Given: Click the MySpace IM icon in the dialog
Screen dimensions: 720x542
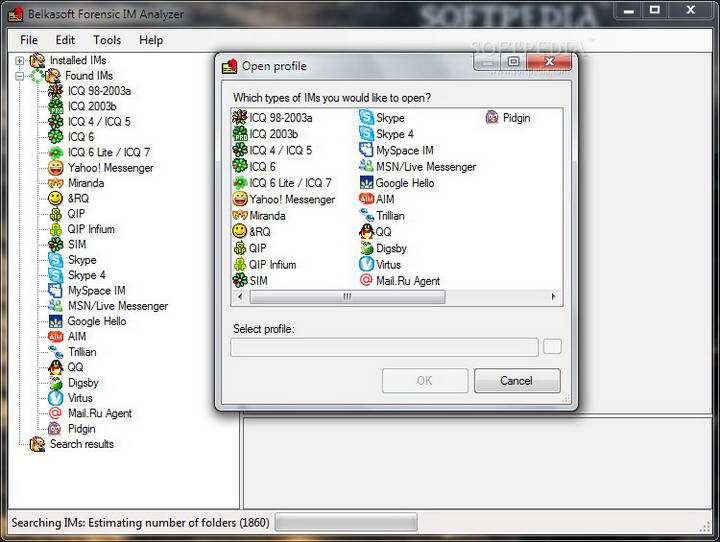Looking at the screenshot, I should pyautogui.click(x=366, y=150).
